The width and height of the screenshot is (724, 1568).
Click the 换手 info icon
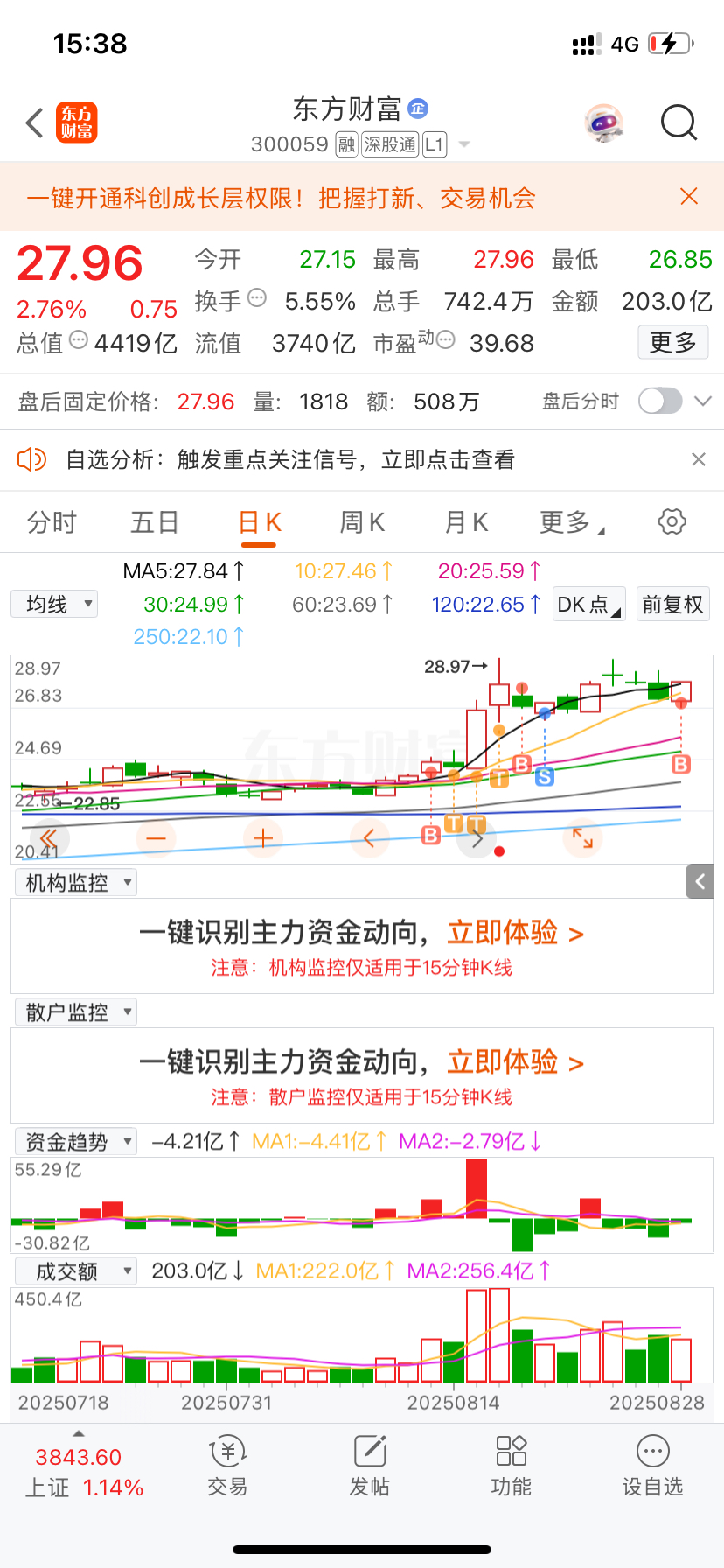coord(257,298)
